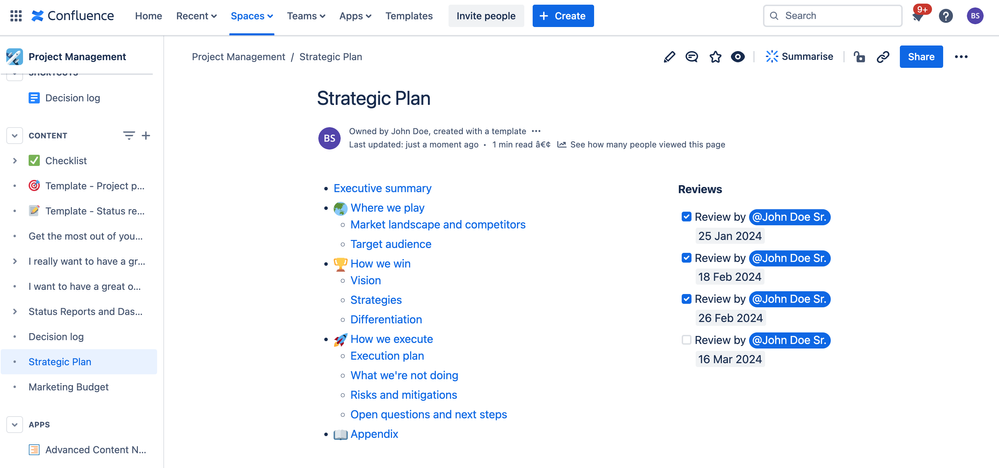Viewport: 999px width, 468px height.
Task: Star this page with the star icon
Action: coord(715,57)
